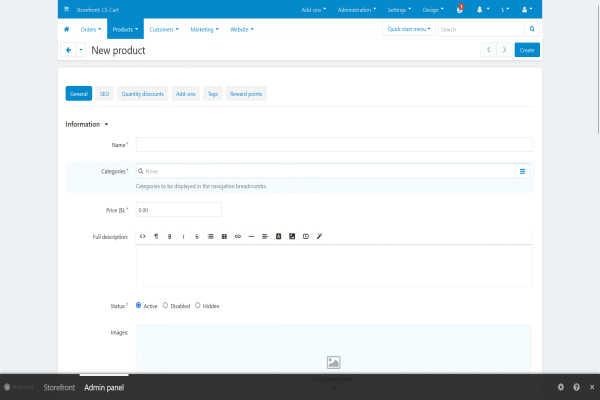Close the bottom panel with X
This screenshot has height=400, width=600.
coord(592,387)
